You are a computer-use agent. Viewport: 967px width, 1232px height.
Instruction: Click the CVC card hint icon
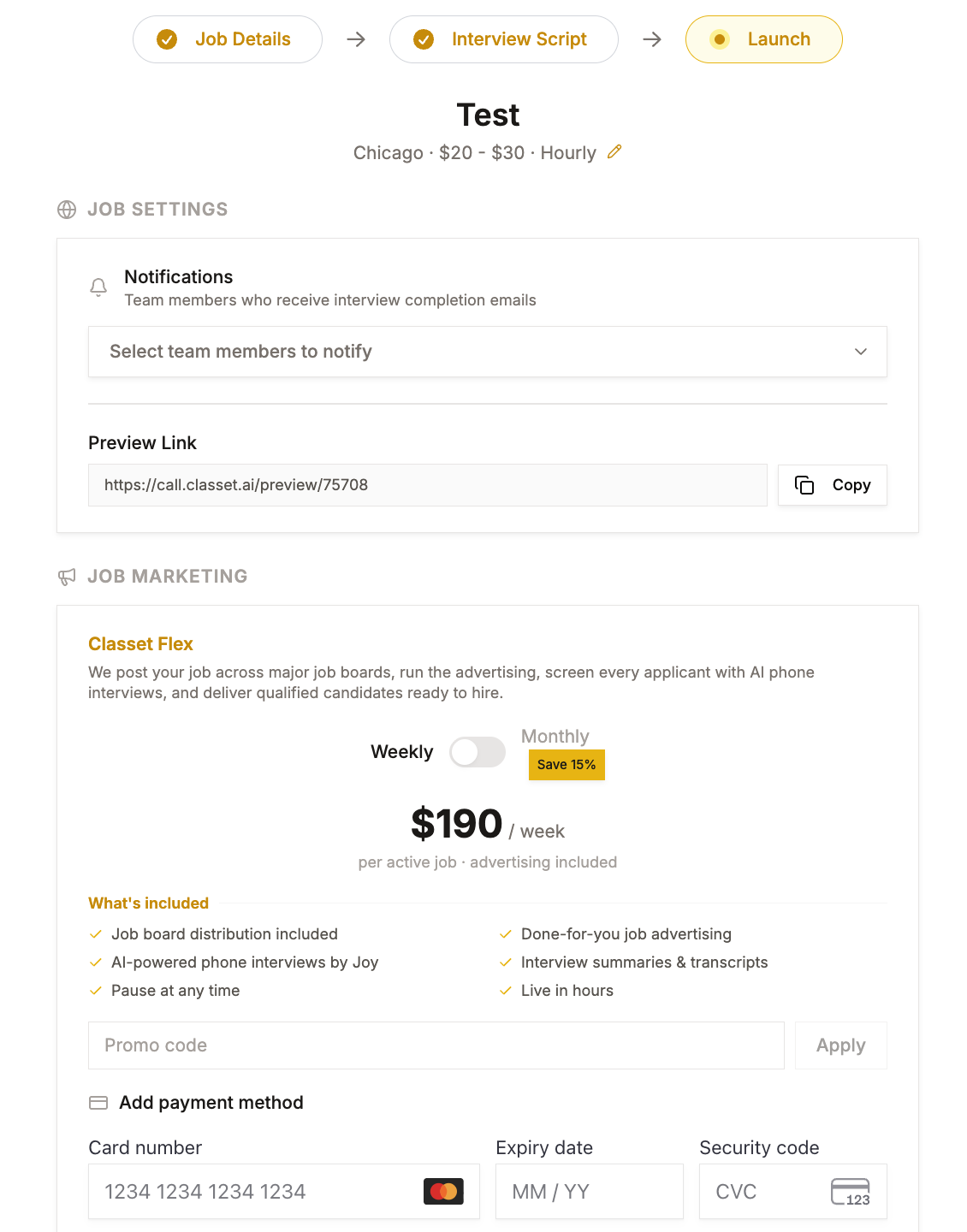tap(851, 1192)
